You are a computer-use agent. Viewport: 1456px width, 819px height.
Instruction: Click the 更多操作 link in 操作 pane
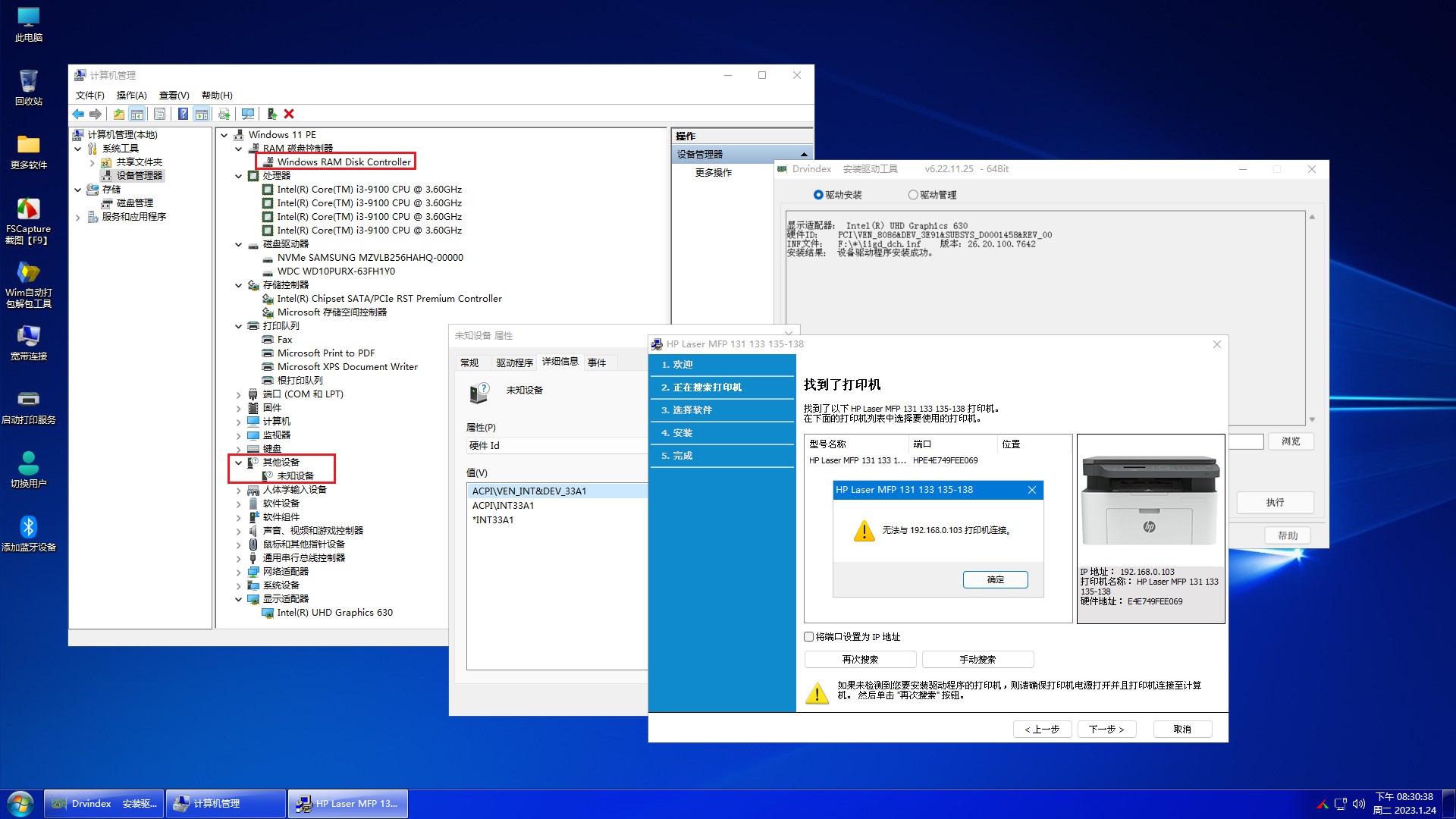(714, 173)
